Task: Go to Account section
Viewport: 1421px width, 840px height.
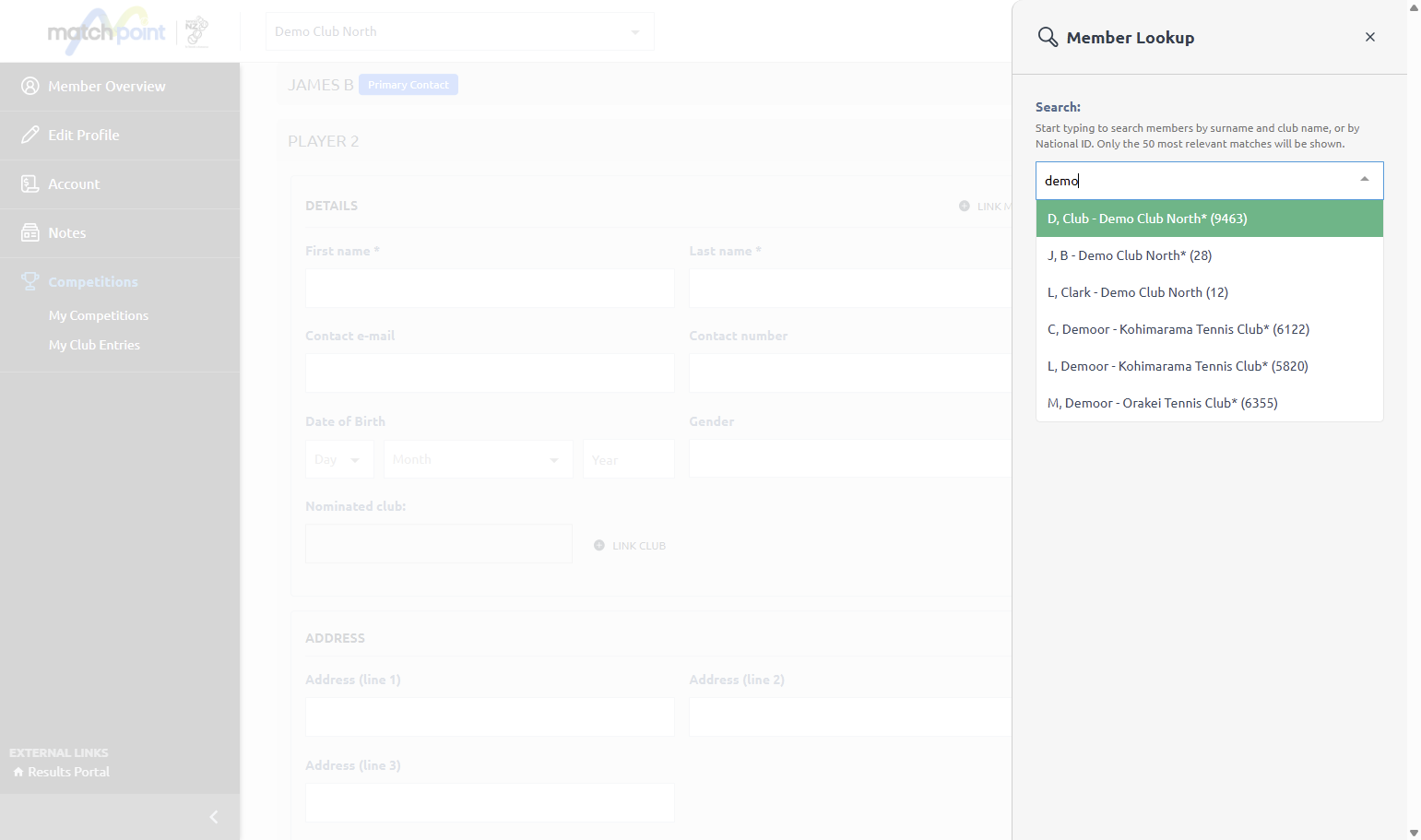Action: click(x=120, y=184)
